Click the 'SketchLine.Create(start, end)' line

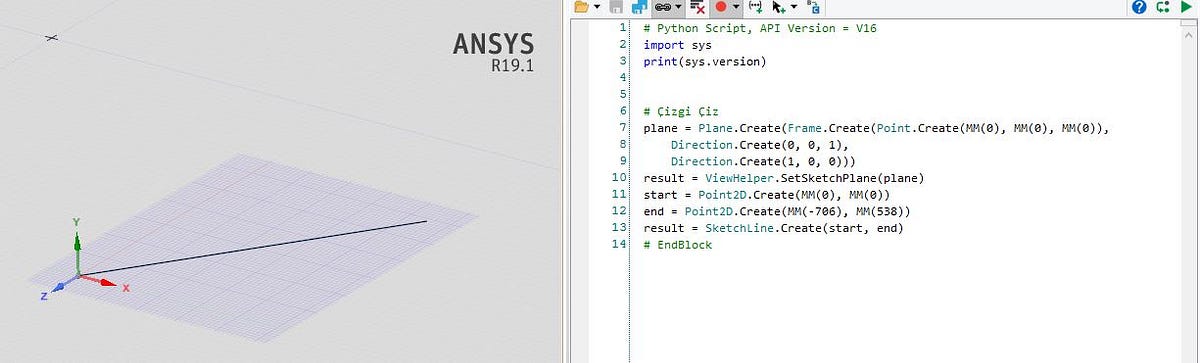coord(773,229)
